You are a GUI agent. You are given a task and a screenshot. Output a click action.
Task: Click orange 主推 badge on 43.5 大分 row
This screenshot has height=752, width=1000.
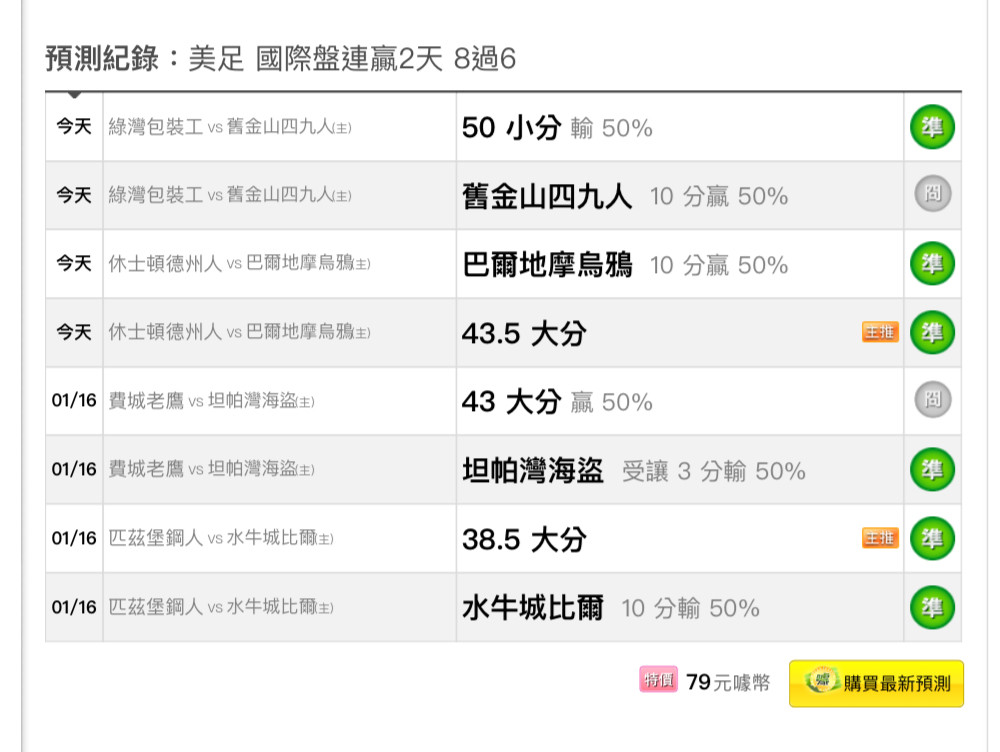tap(880, 332)
